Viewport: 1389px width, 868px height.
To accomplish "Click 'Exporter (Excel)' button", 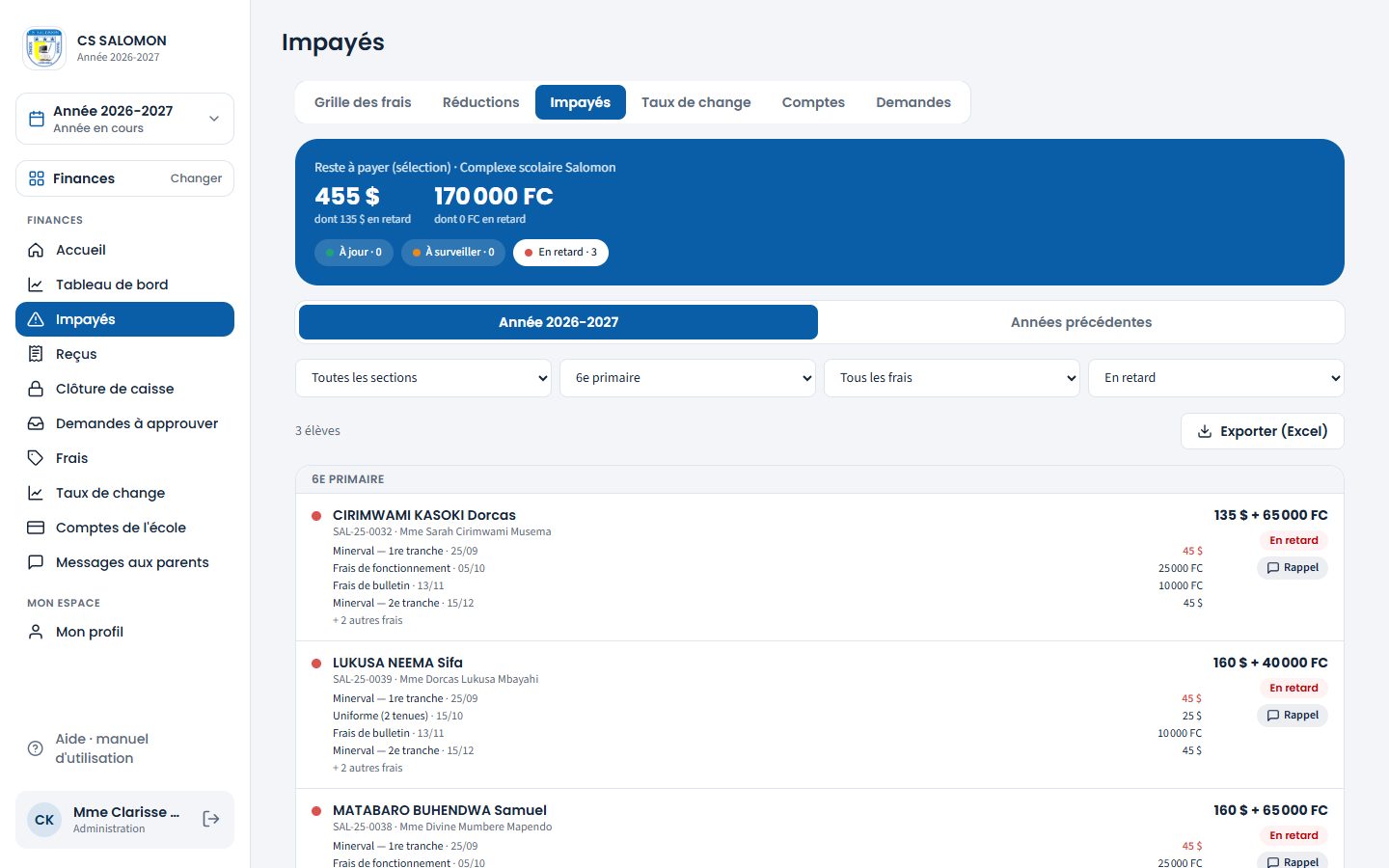I will 1263,431.
